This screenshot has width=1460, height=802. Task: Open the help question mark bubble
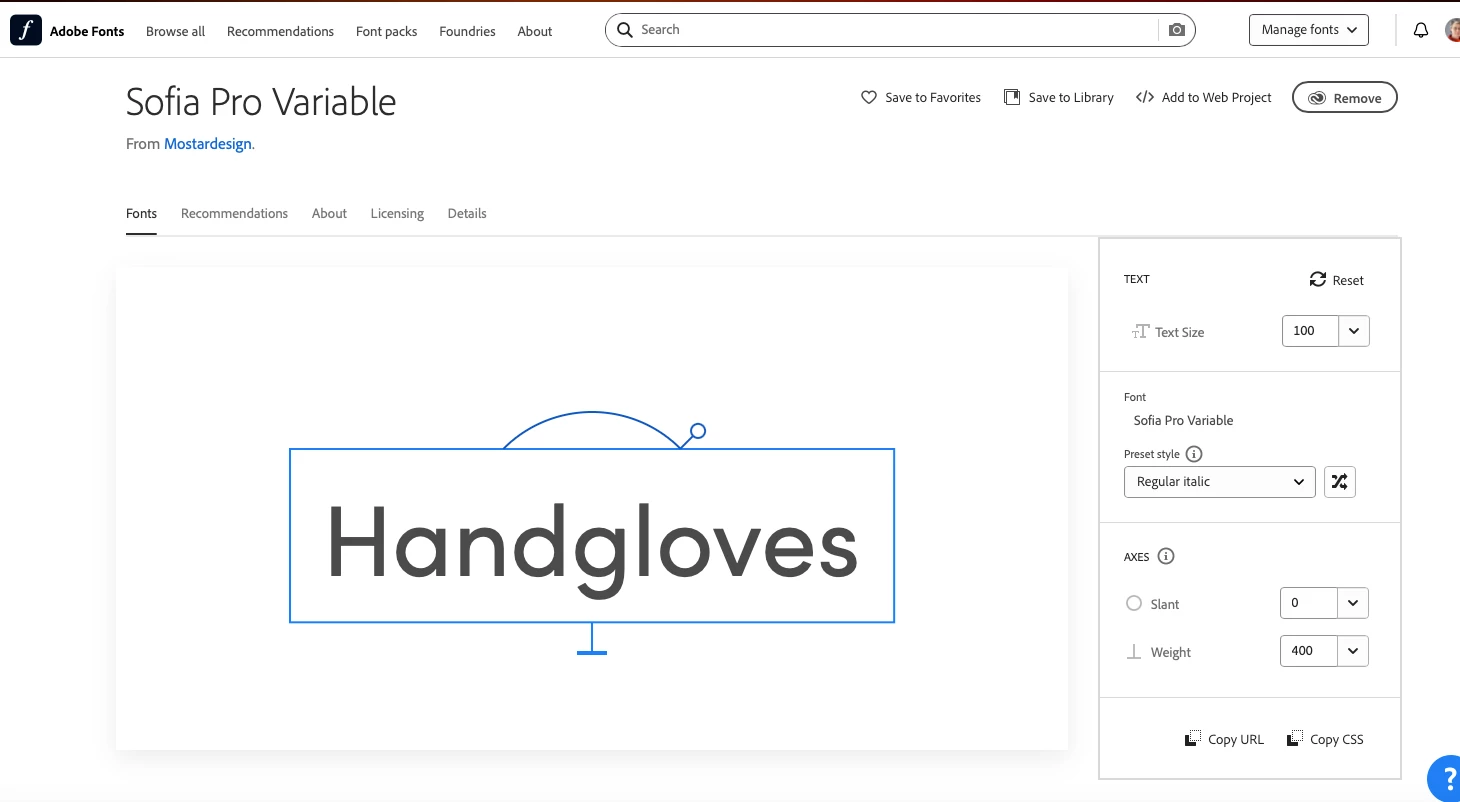click(x=1446, y=778)
